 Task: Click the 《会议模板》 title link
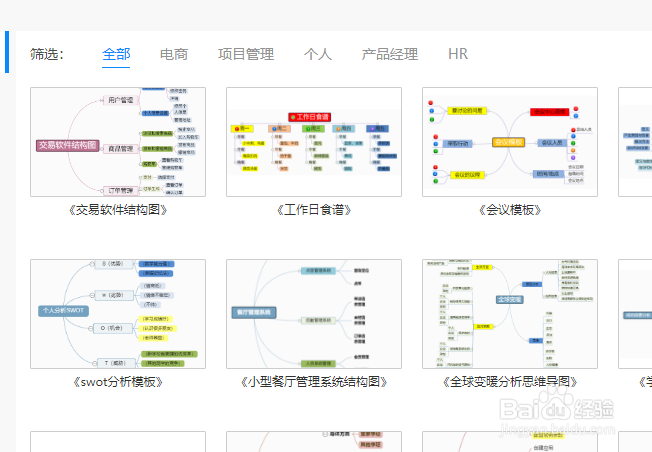click(510, 210)
